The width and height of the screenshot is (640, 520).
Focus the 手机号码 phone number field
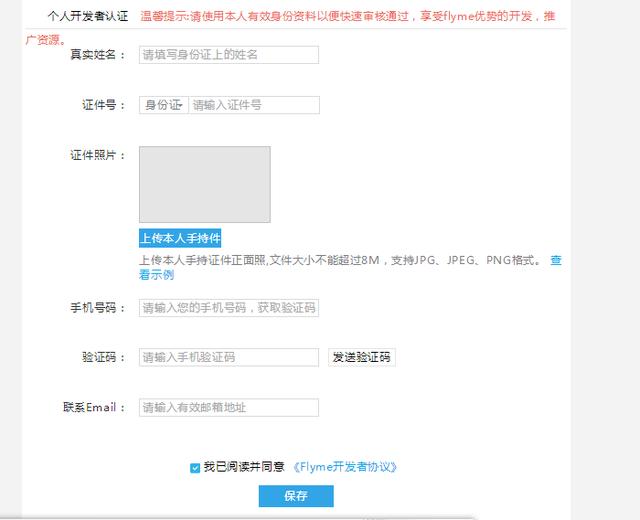coord(228,308)
